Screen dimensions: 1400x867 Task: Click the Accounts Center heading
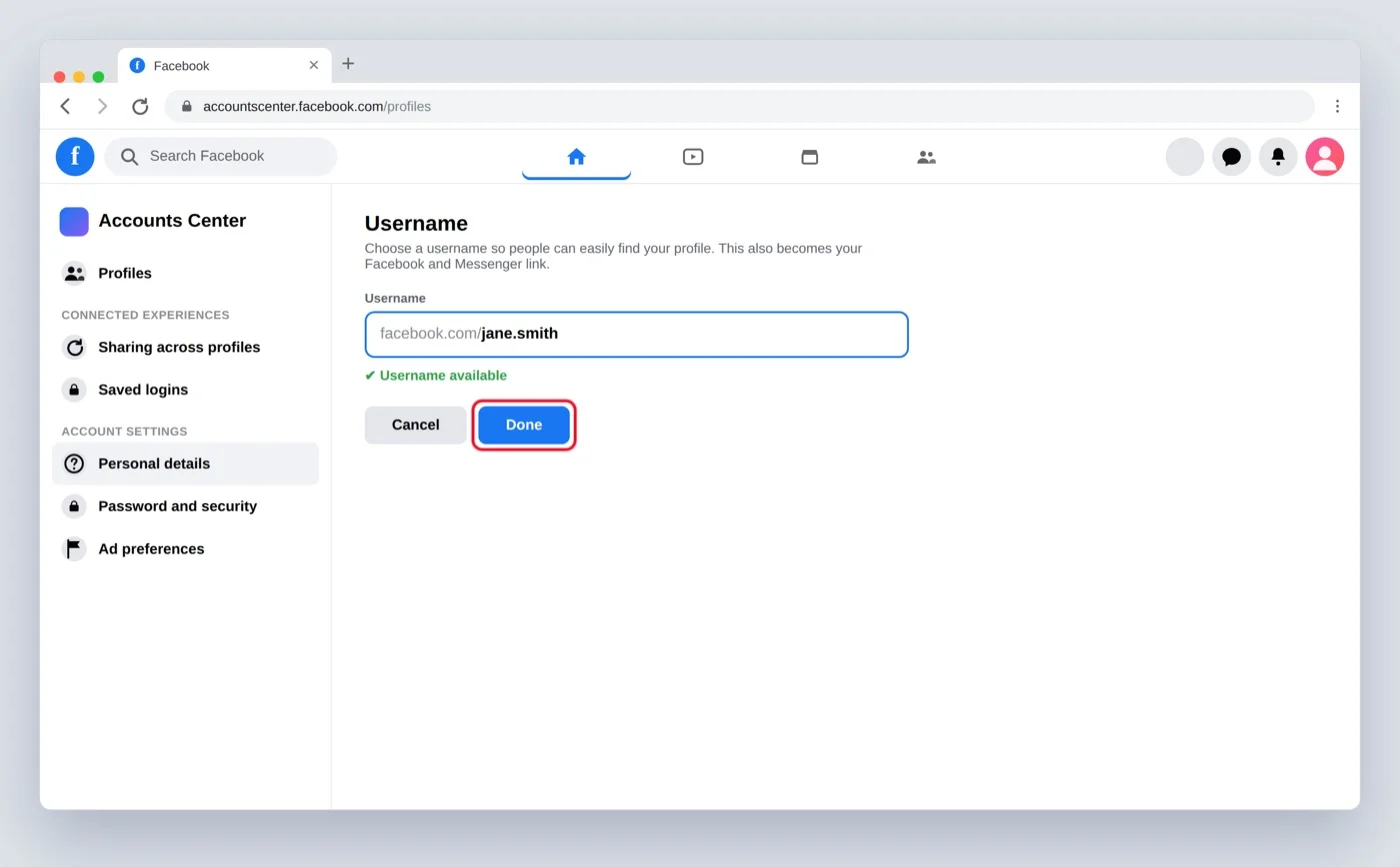pos(172,221)
